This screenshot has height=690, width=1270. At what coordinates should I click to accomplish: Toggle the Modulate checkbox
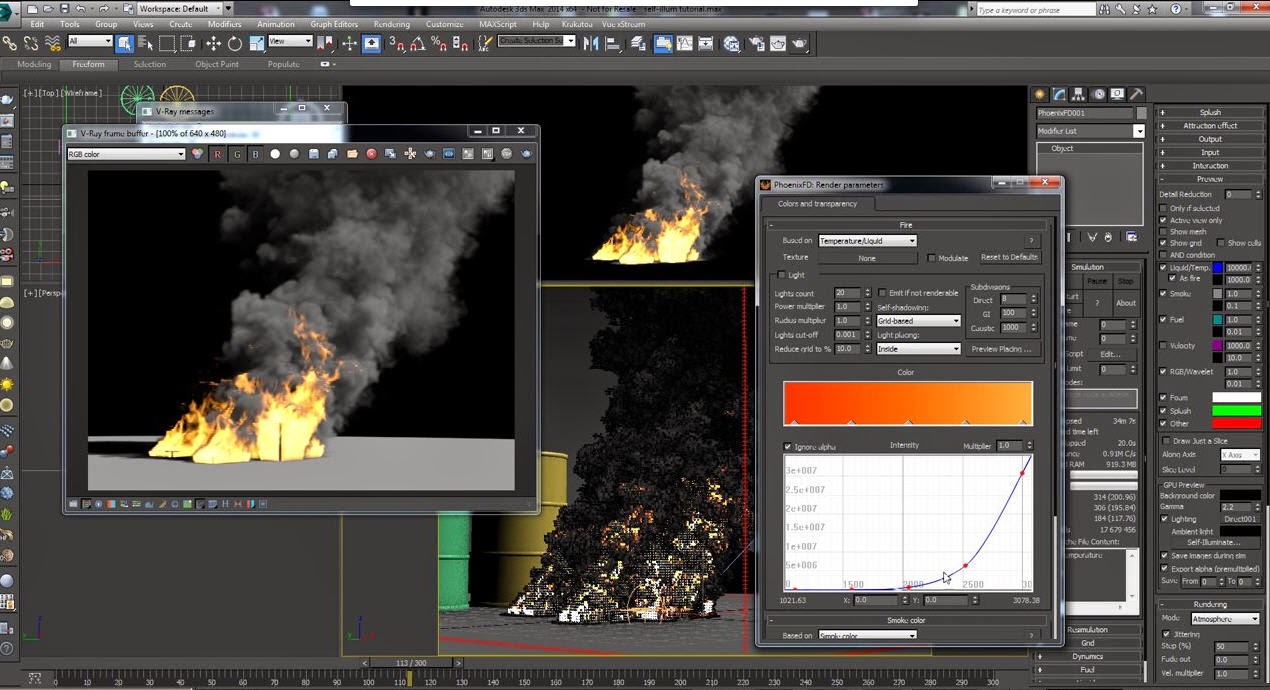pos(932,258)
